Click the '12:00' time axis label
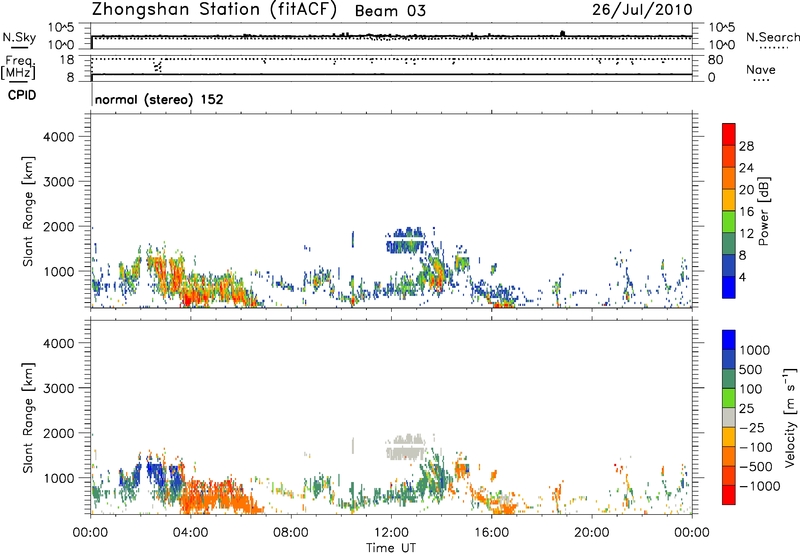This screenshot has height=554, width=800. click(x=391, y=533)
